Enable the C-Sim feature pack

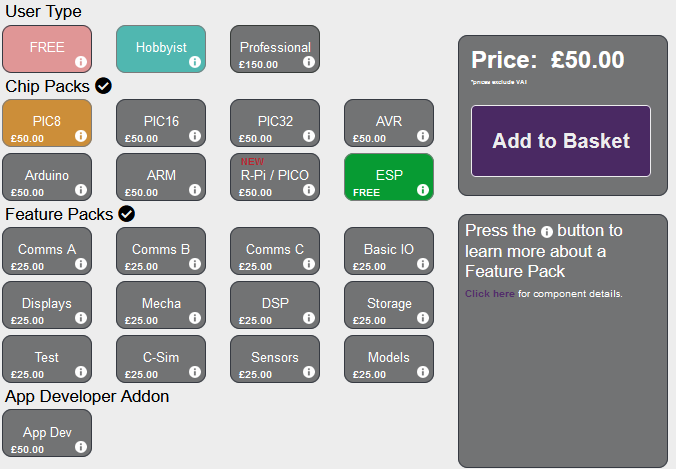pos(161,358)
